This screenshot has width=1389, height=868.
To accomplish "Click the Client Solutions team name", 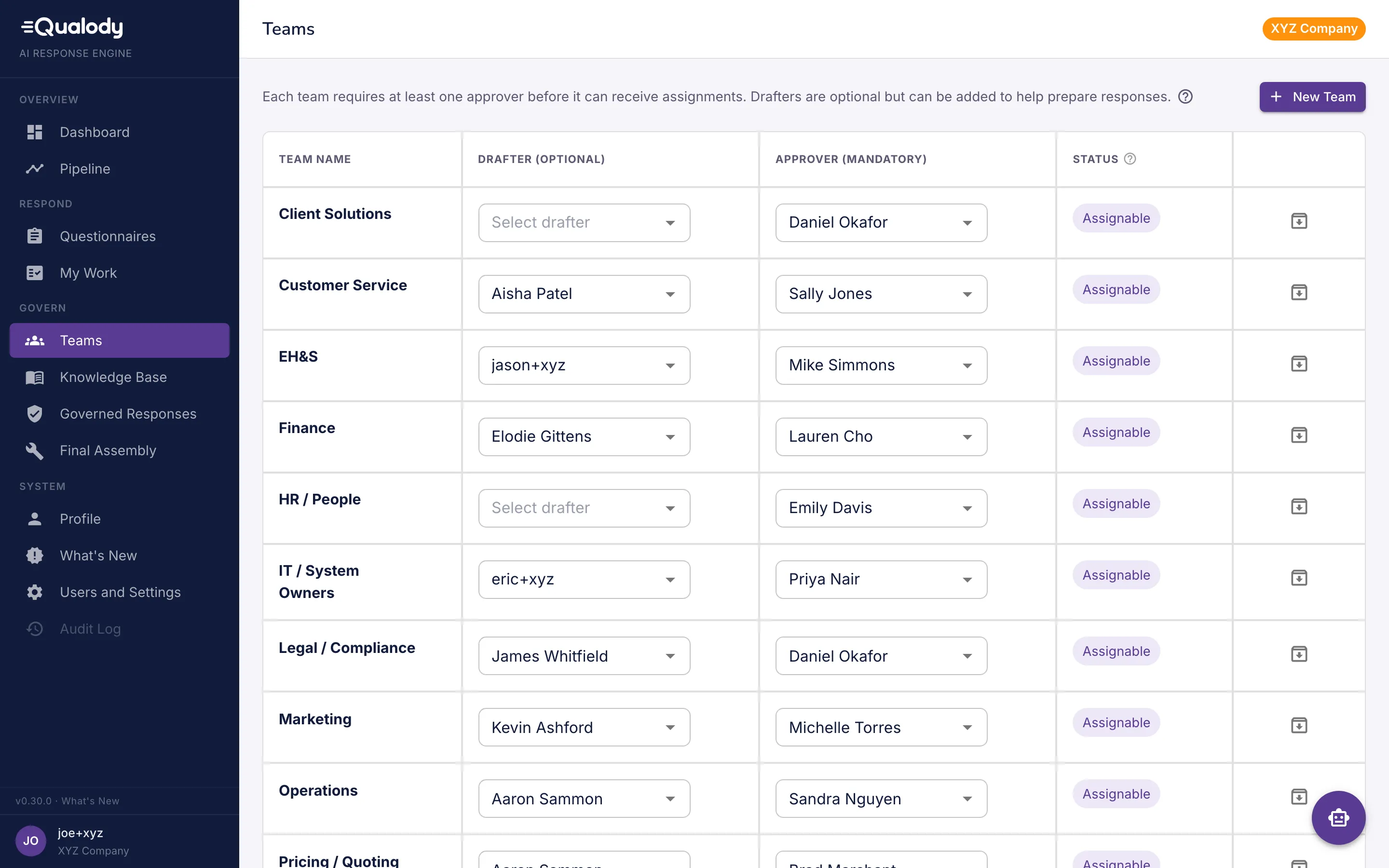I will coord(335,214).
